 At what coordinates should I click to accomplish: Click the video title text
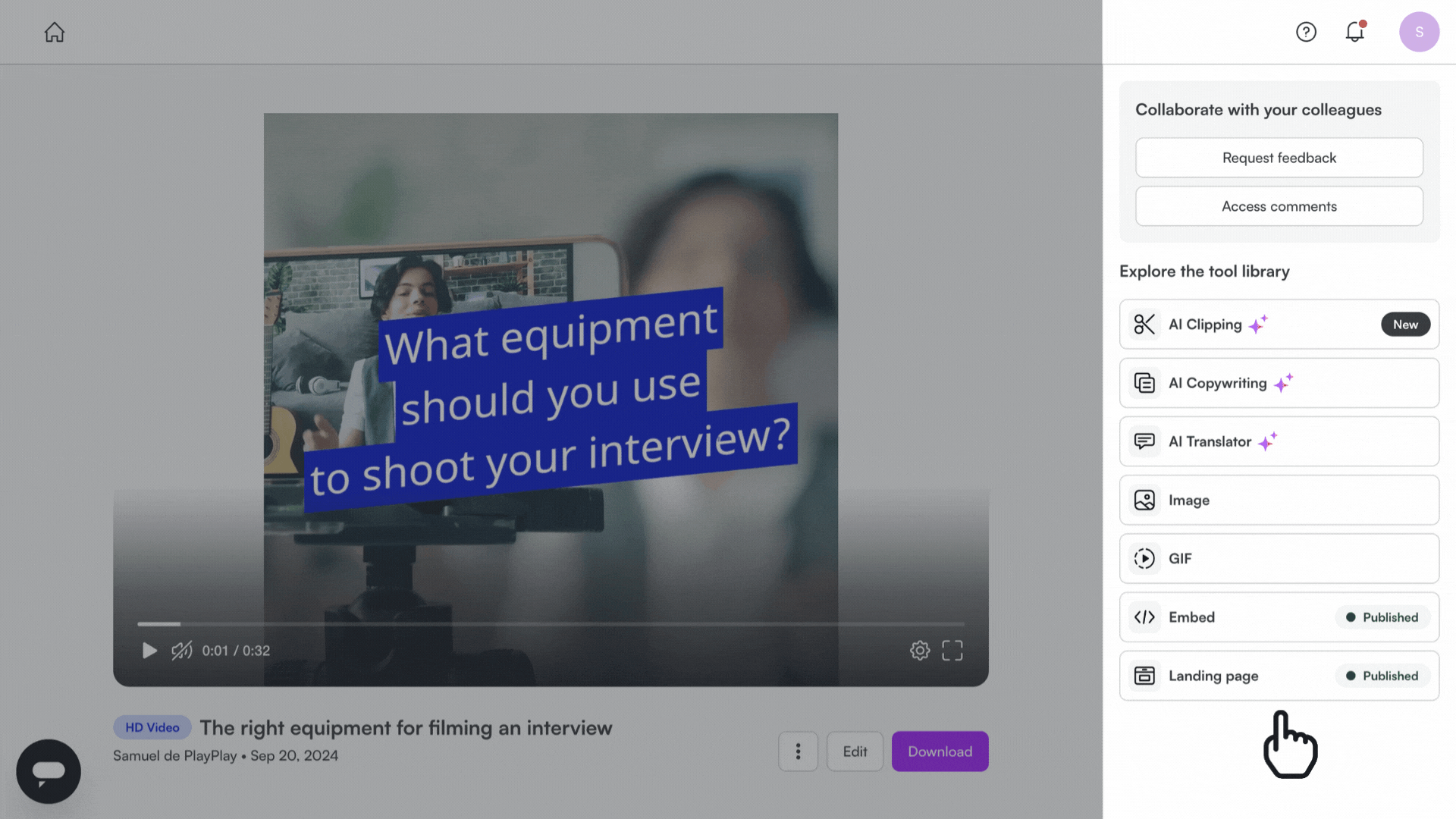pyautogui.click(x=406, y=728)
